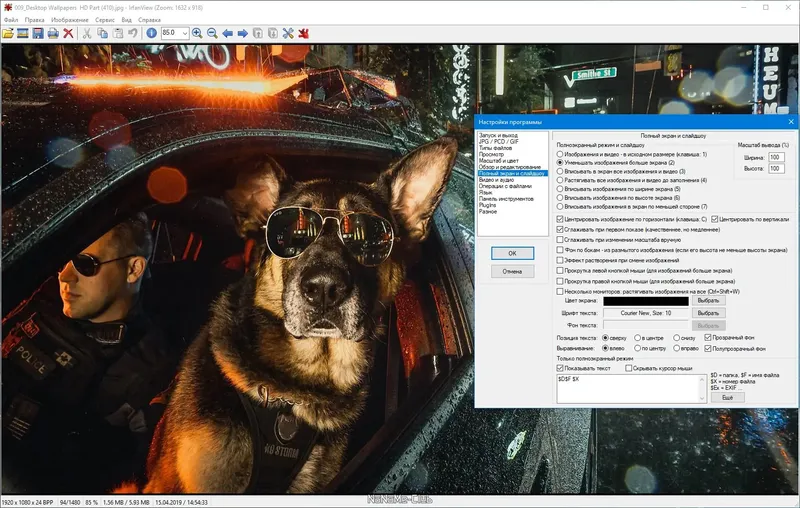Delete the file with the red X icon

[x=68, y=34]
